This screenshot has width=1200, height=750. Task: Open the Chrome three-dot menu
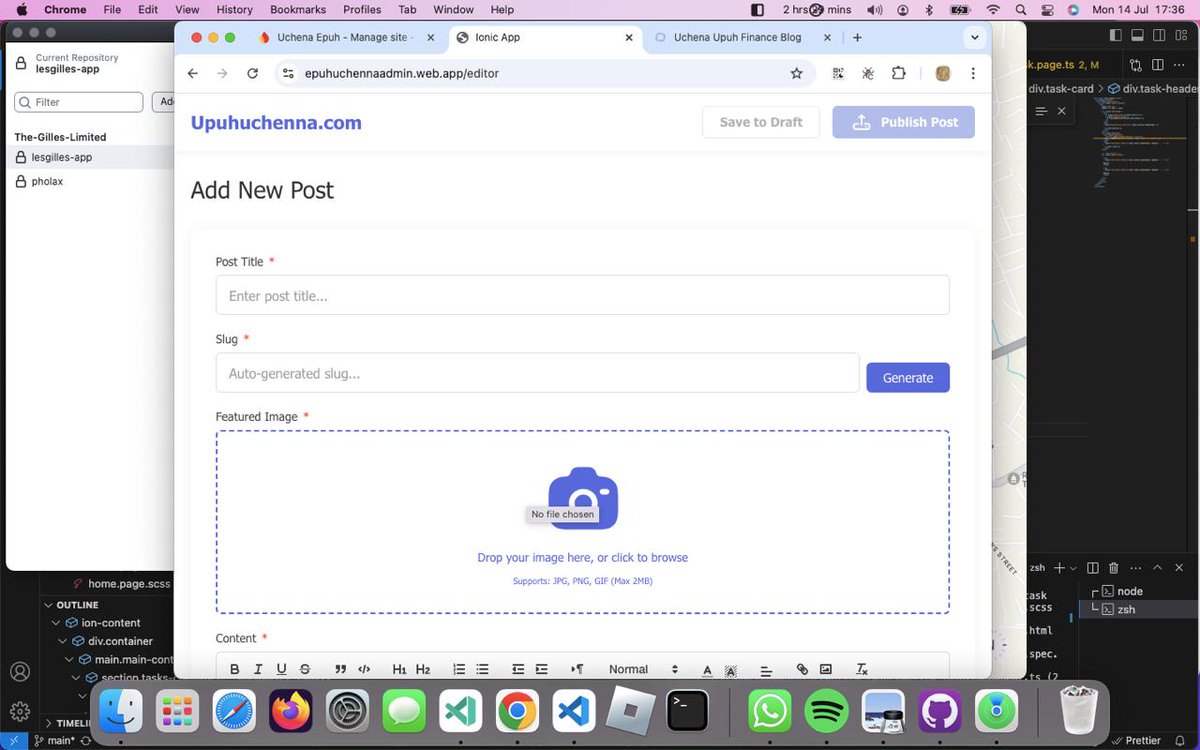(x=972, y=73)
